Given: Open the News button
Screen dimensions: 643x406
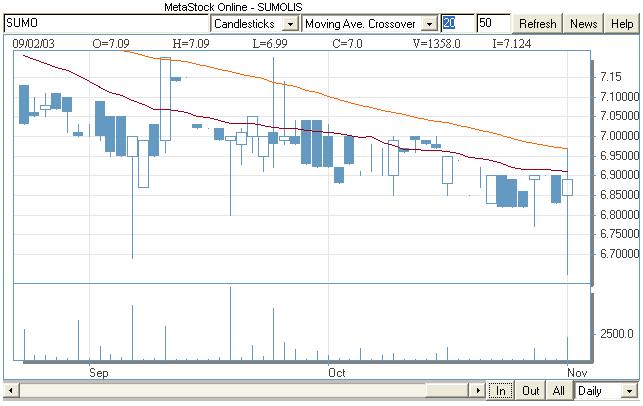Looking at the screenshot, I should click(584, 24).
